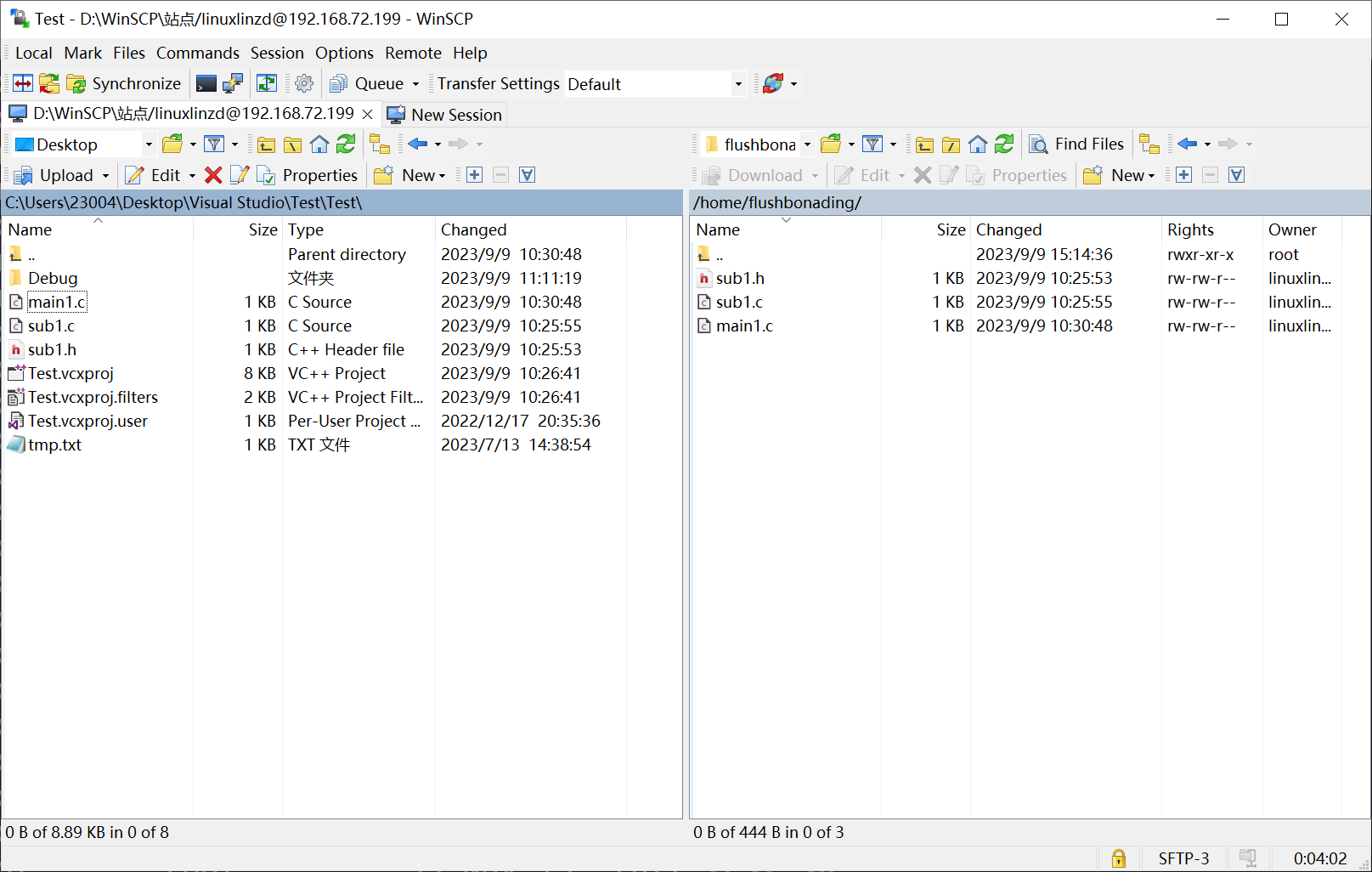The width and height of the screenshot is (1372, 872).
Task: Open PuTTY session icon in toolbar
Action: (232, 83)
